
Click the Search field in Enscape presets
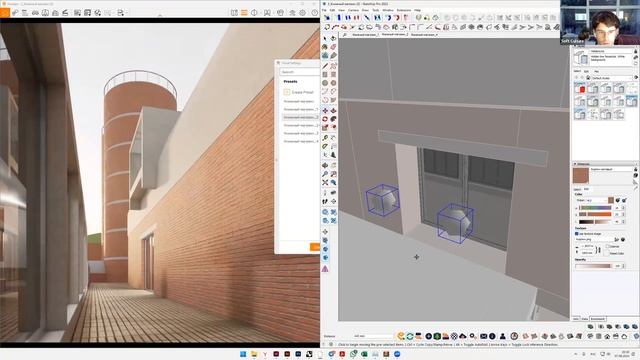click(x=300, y=72)
